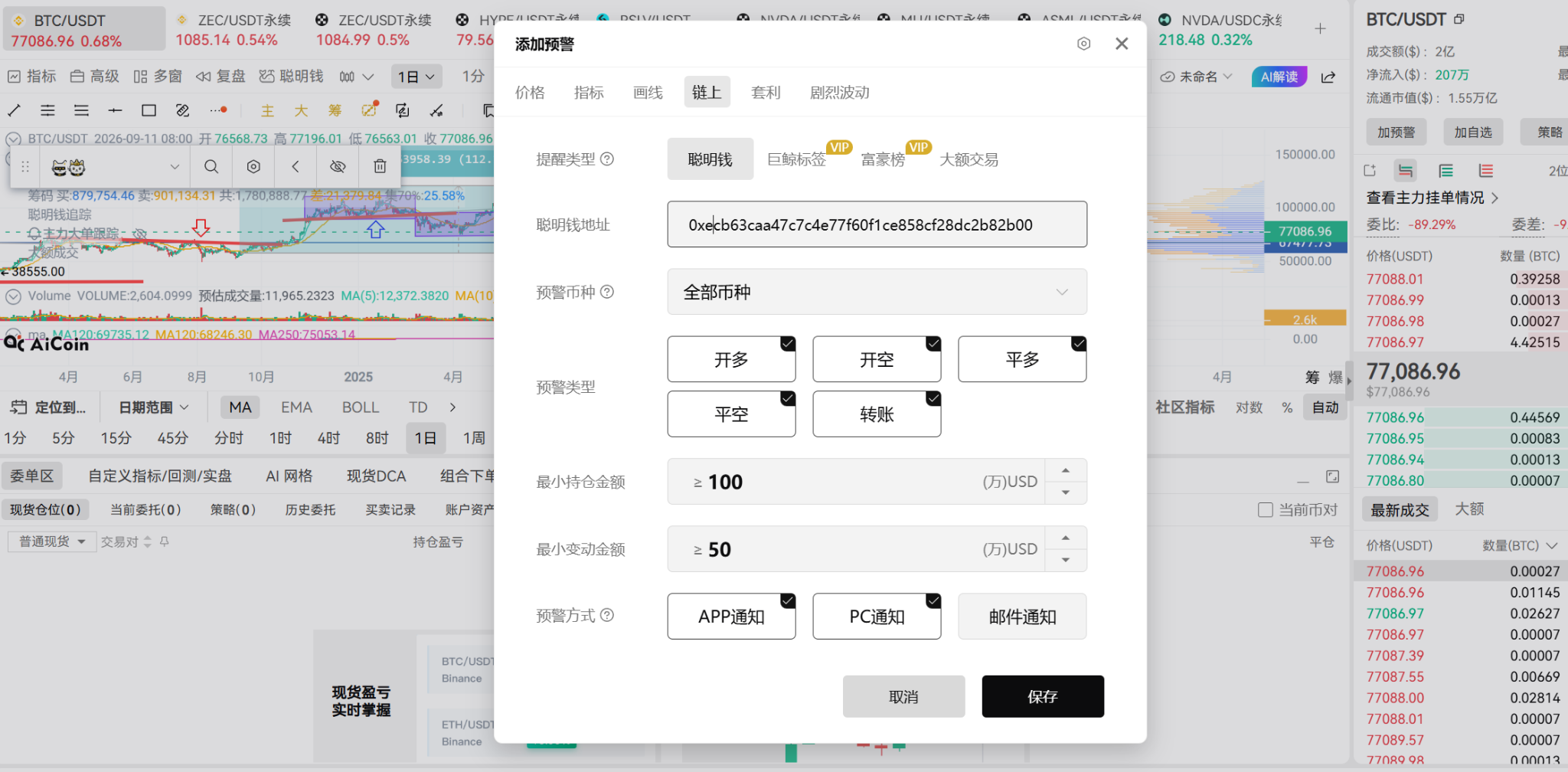Show combined buy-sell order book view icon
This screenshot has width=1568, height=772.
coord(1405,170)
